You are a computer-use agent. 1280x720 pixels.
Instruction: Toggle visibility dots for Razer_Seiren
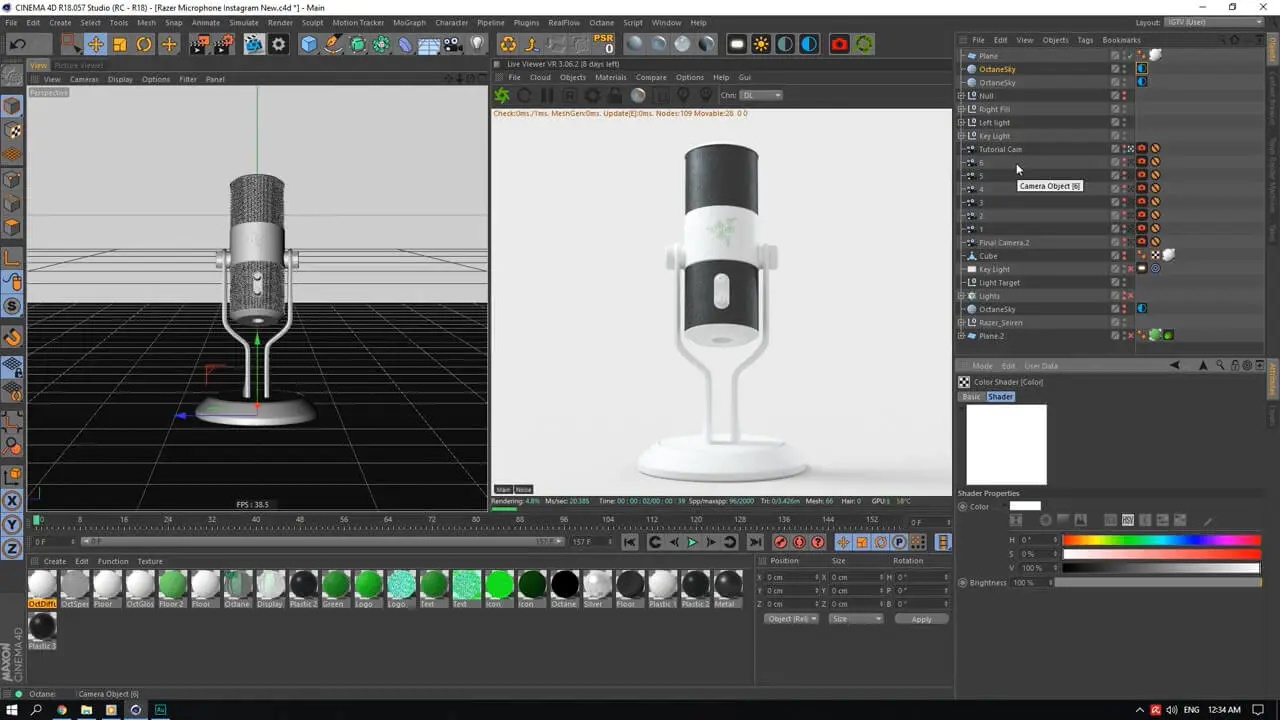(x=1124, y=323)
